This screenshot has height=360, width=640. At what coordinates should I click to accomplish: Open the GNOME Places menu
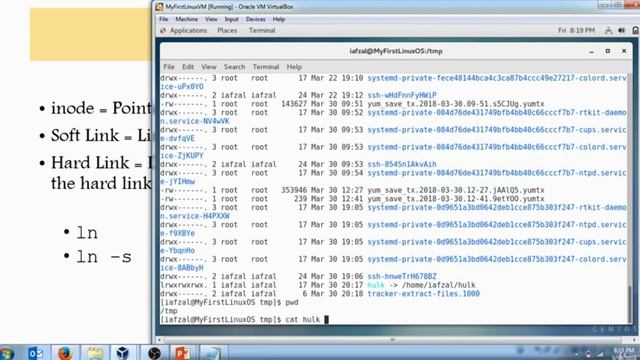(227, 31)
